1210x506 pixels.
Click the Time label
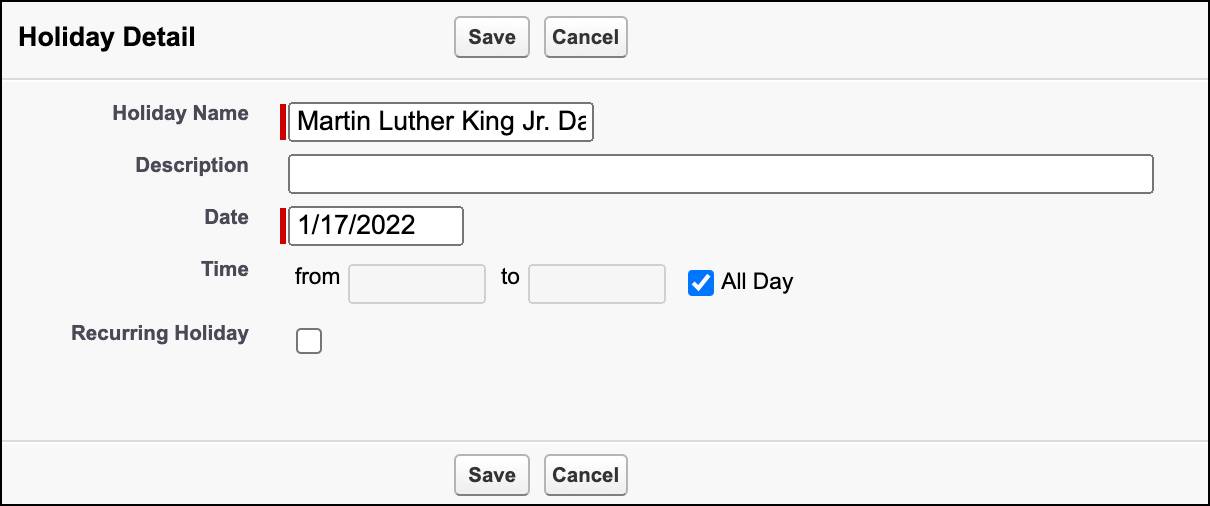pos(225,269)
